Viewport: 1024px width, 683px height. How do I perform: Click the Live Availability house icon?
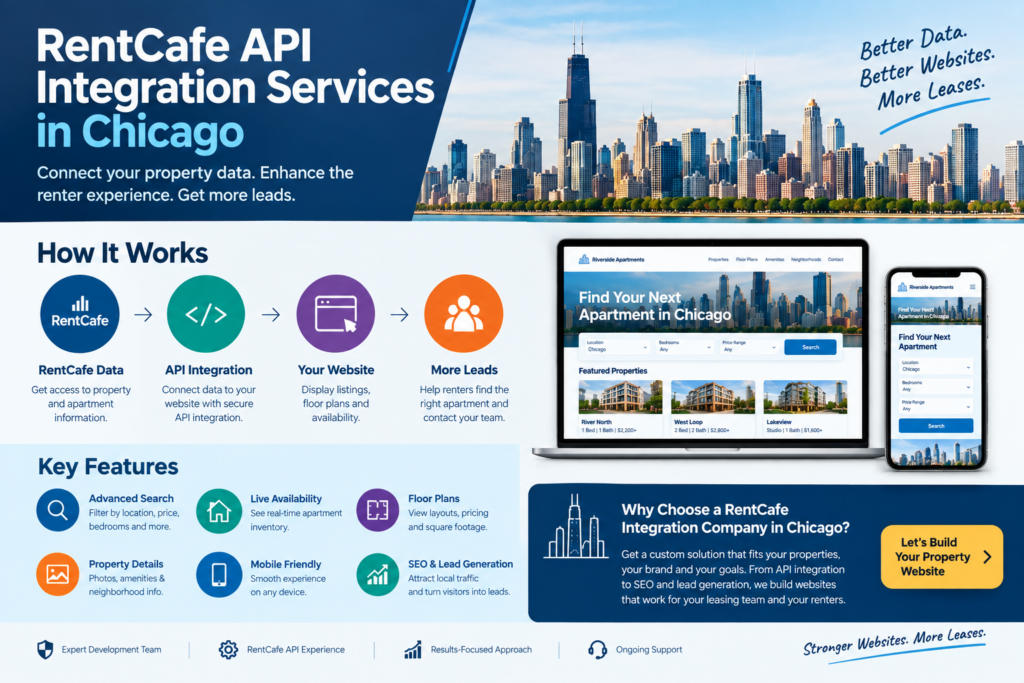pos(219,511)
